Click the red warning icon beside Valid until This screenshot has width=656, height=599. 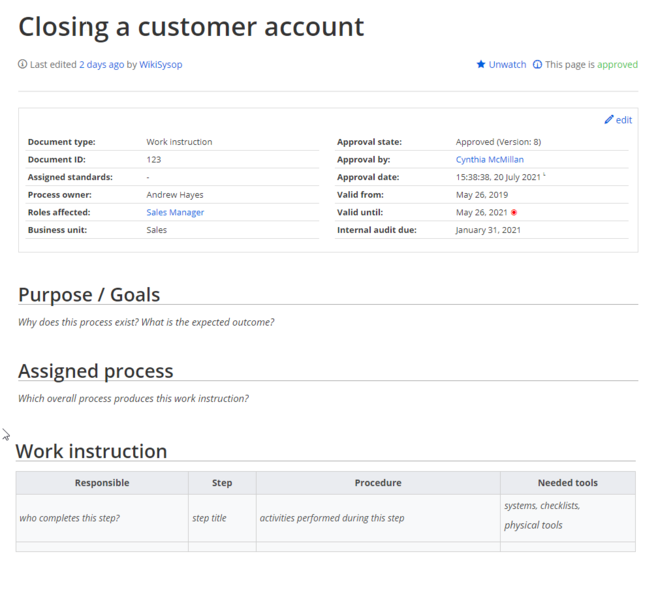[x=514, y=212]
